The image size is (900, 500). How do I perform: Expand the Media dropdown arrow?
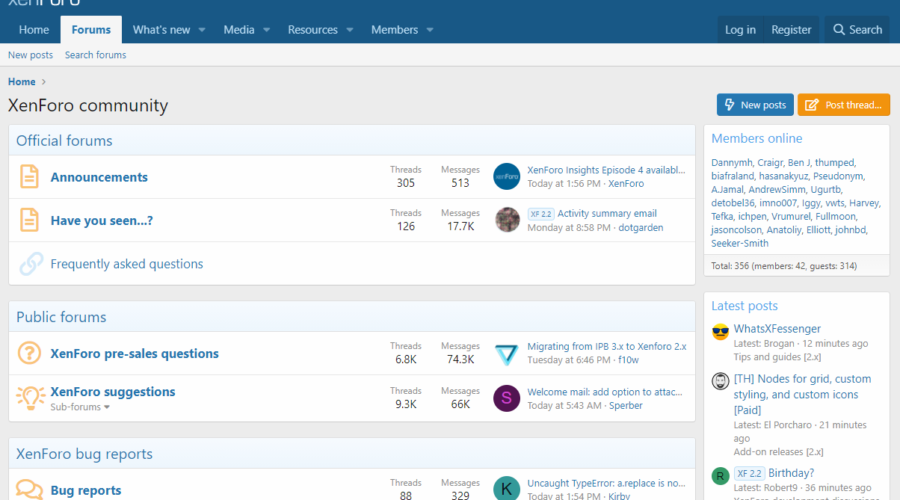coord(266,30)
